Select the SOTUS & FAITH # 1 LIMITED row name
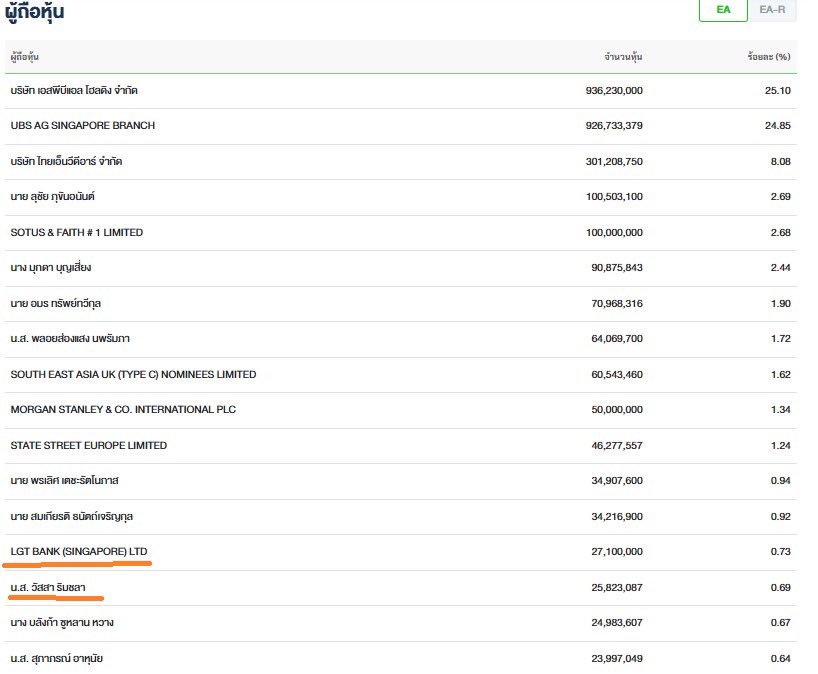 [x=77, y=233]
